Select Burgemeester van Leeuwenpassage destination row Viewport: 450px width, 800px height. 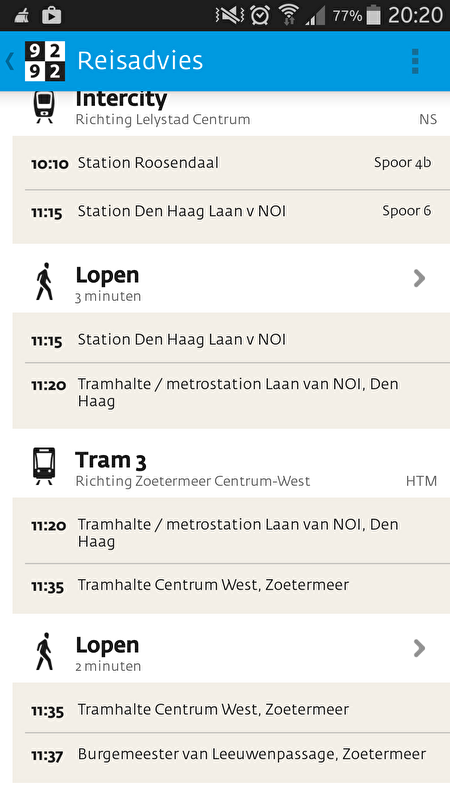tap(231, 754)
